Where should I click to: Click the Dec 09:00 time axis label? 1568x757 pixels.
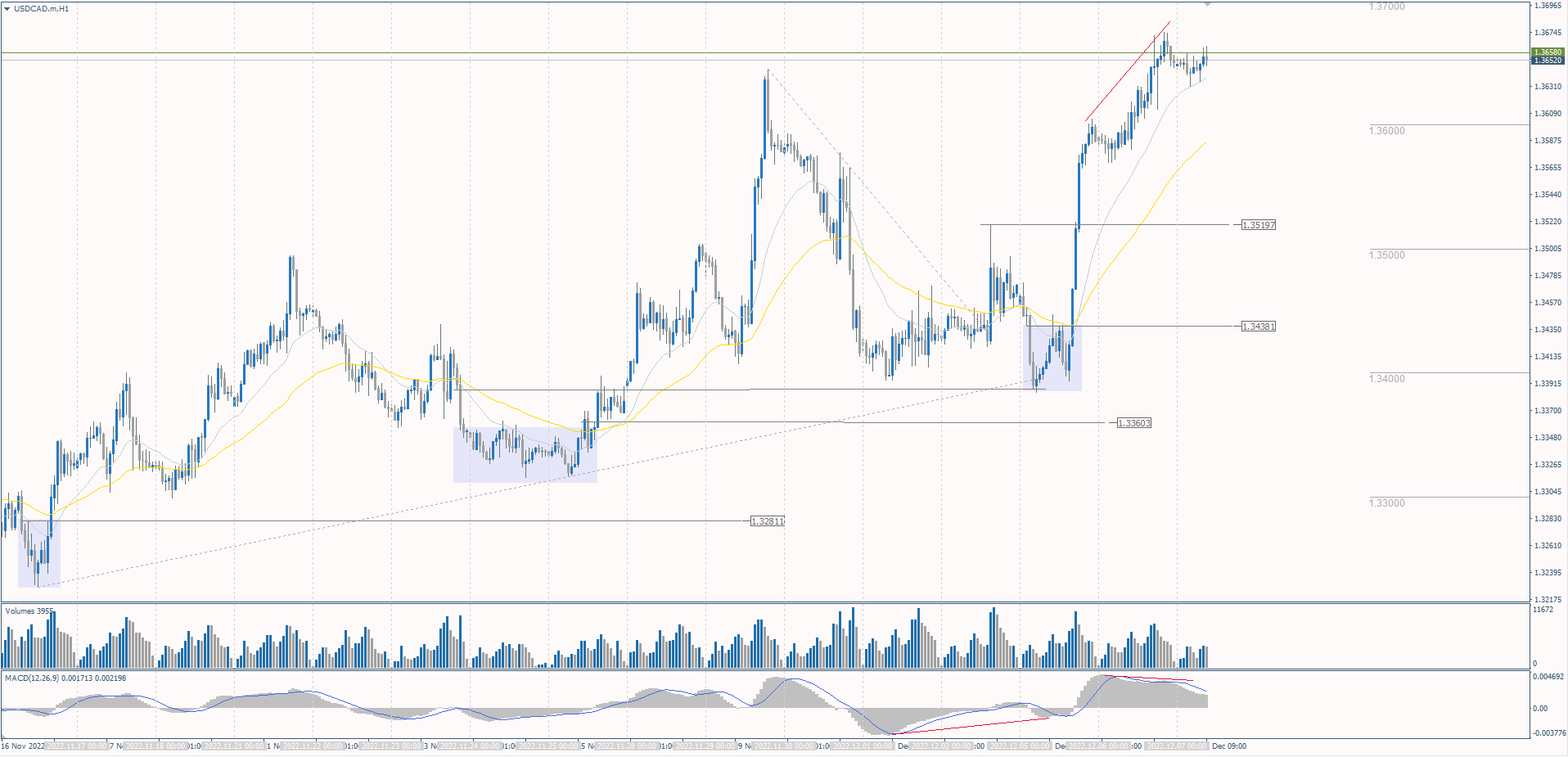click(1229, 746)
